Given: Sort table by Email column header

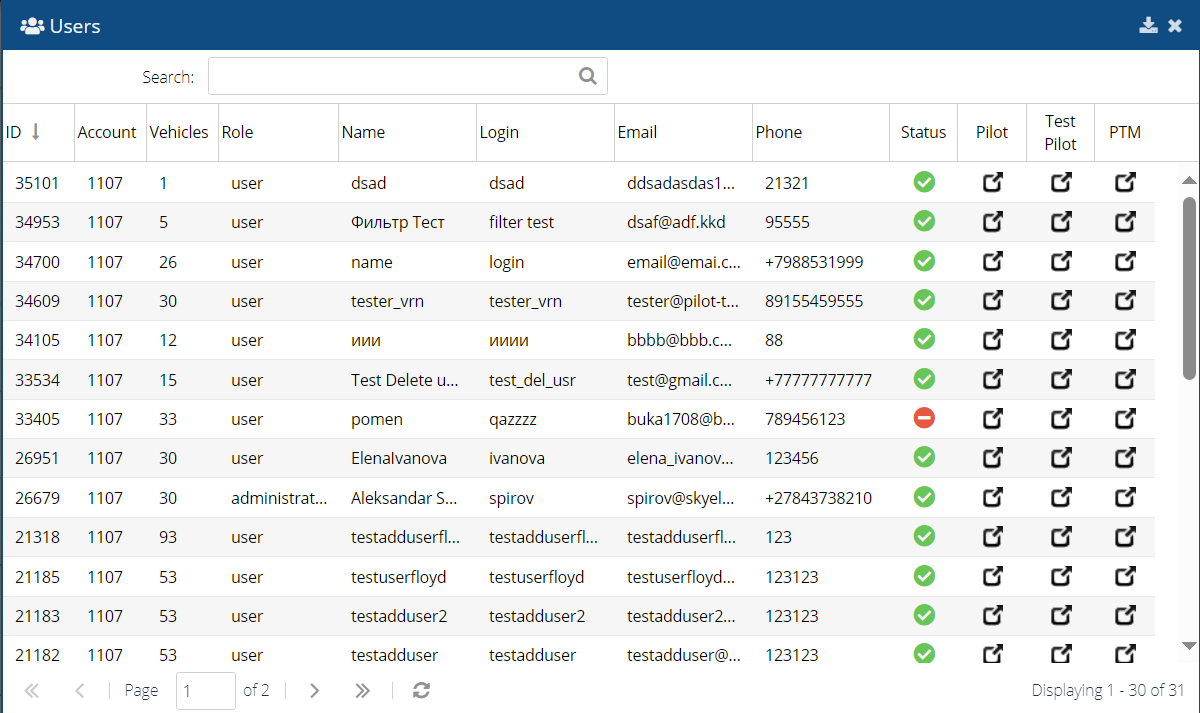Looking at the screenshot, I should pos(637,132).
